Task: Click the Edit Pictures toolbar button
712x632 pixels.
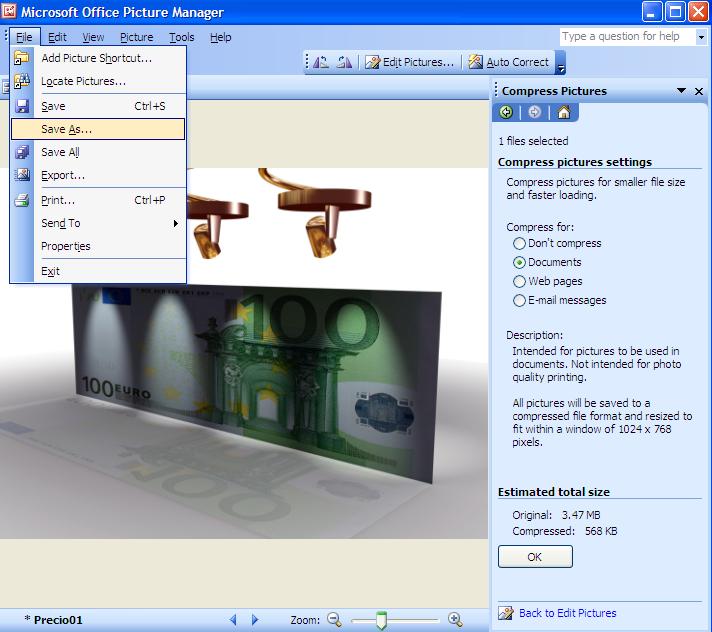Action: tap(410, 62)
